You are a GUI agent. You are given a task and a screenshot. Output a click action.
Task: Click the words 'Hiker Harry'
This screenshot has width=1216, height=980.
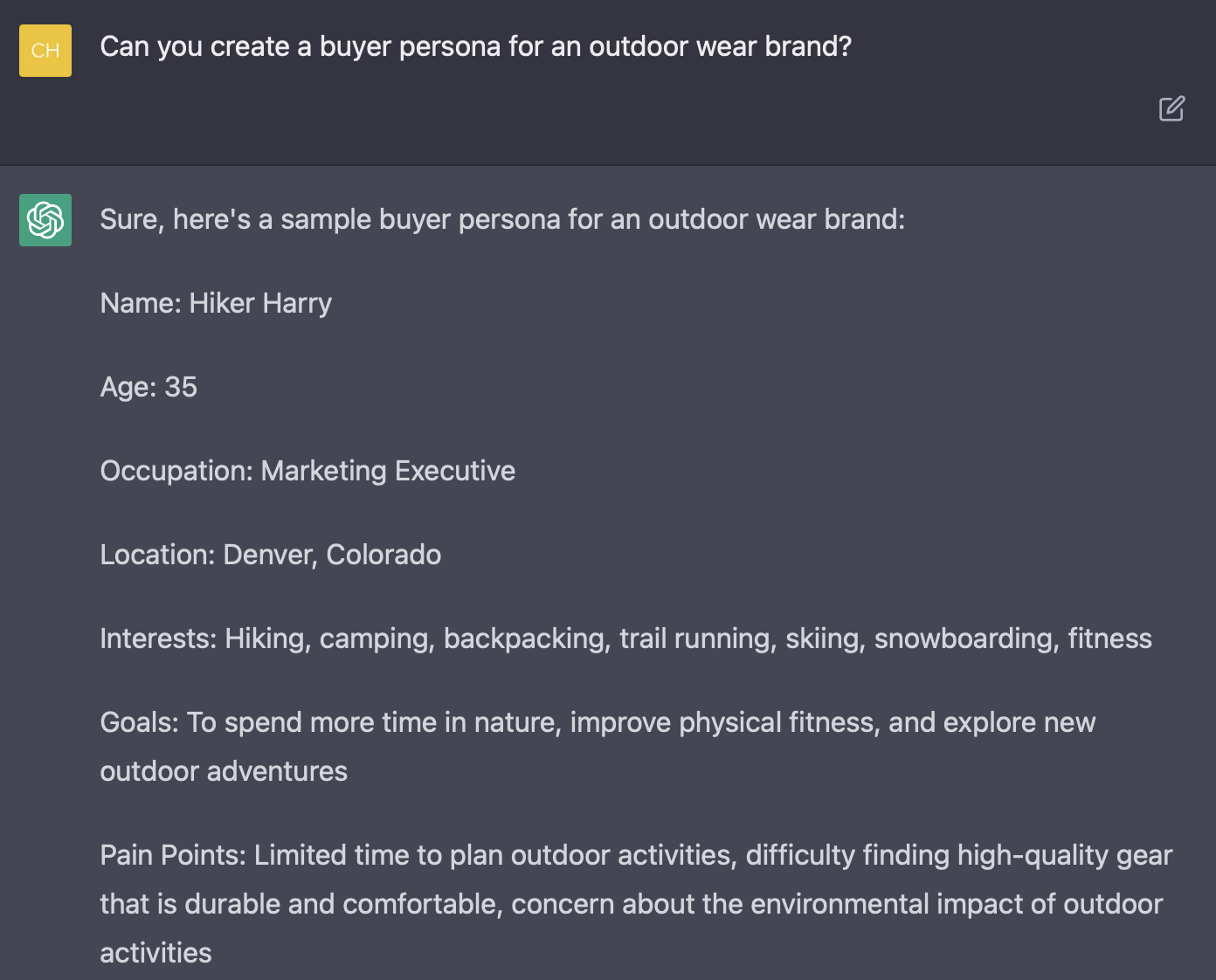[x=260, y=303]
